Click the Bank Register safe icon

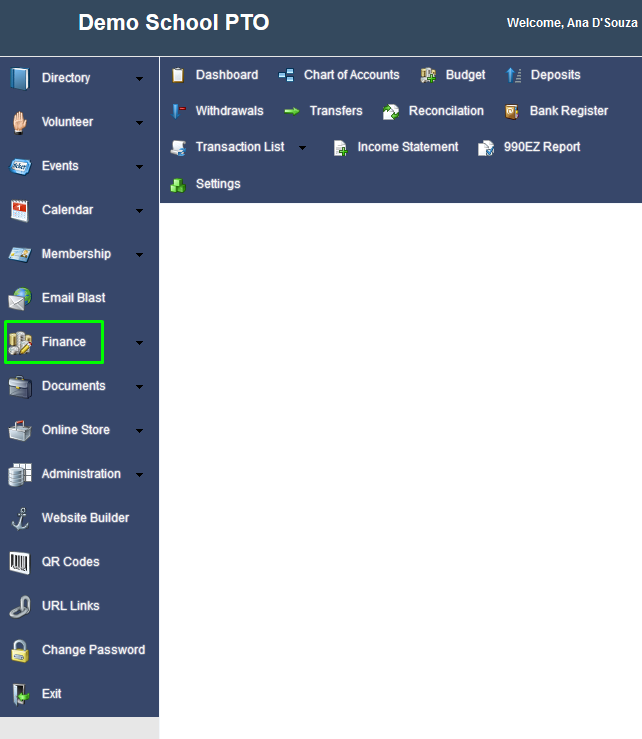click(x=511, y=112)
